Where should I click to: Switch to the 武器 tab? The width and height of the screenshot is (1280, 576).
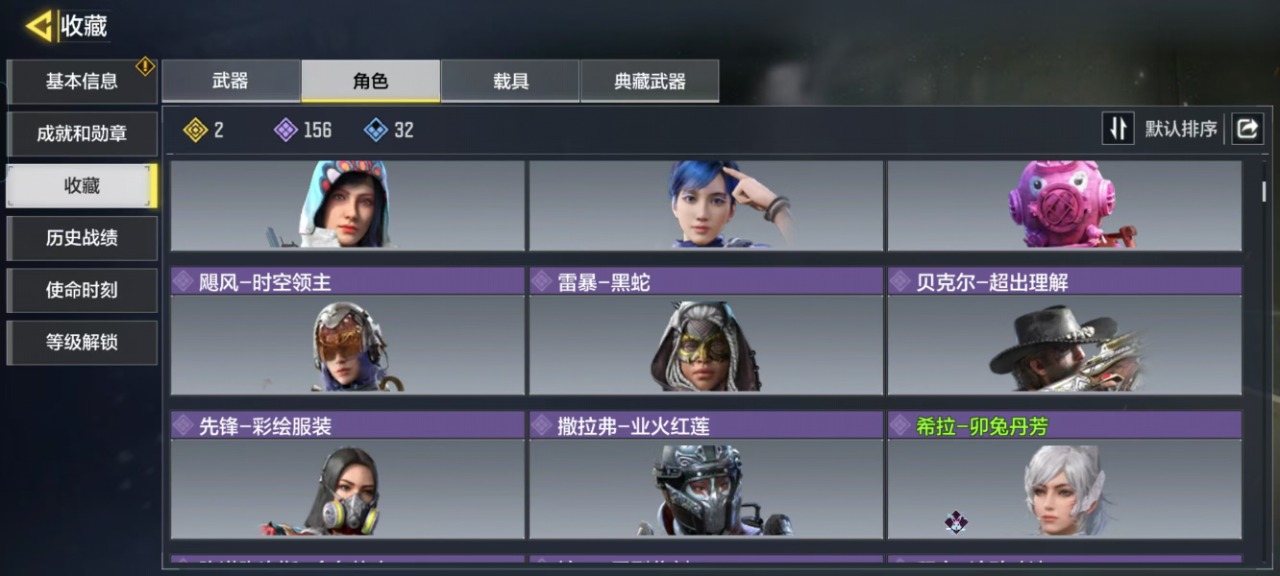pos(231,81)
